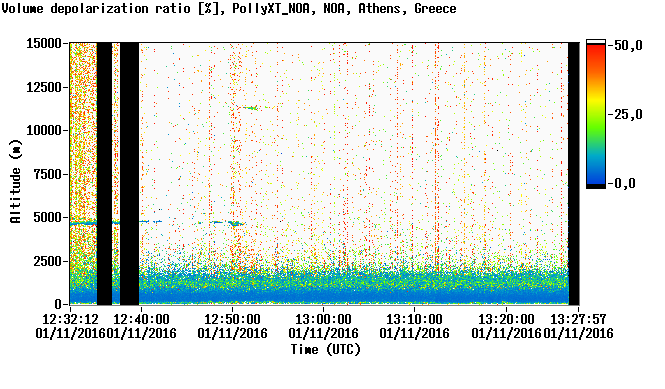
Task: Click the 13:10:00 time tick label
Action: coord(414,319)
